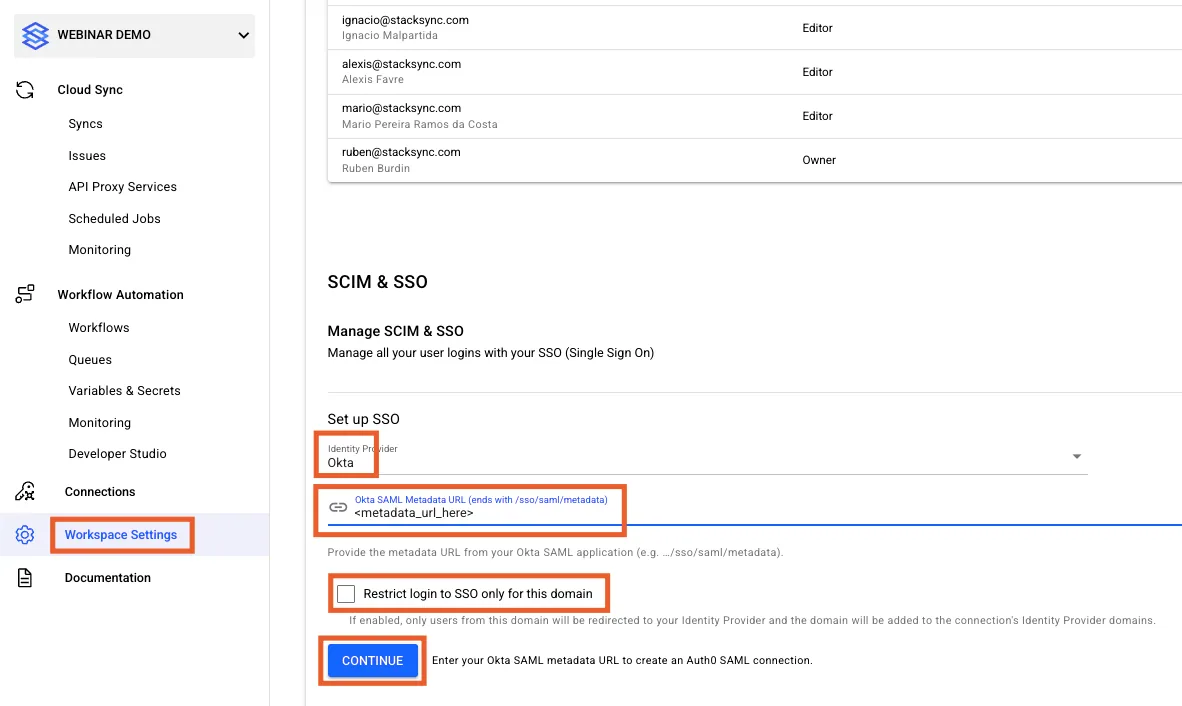Go to Queues
1182x706 pixels.
coord(90,359)
